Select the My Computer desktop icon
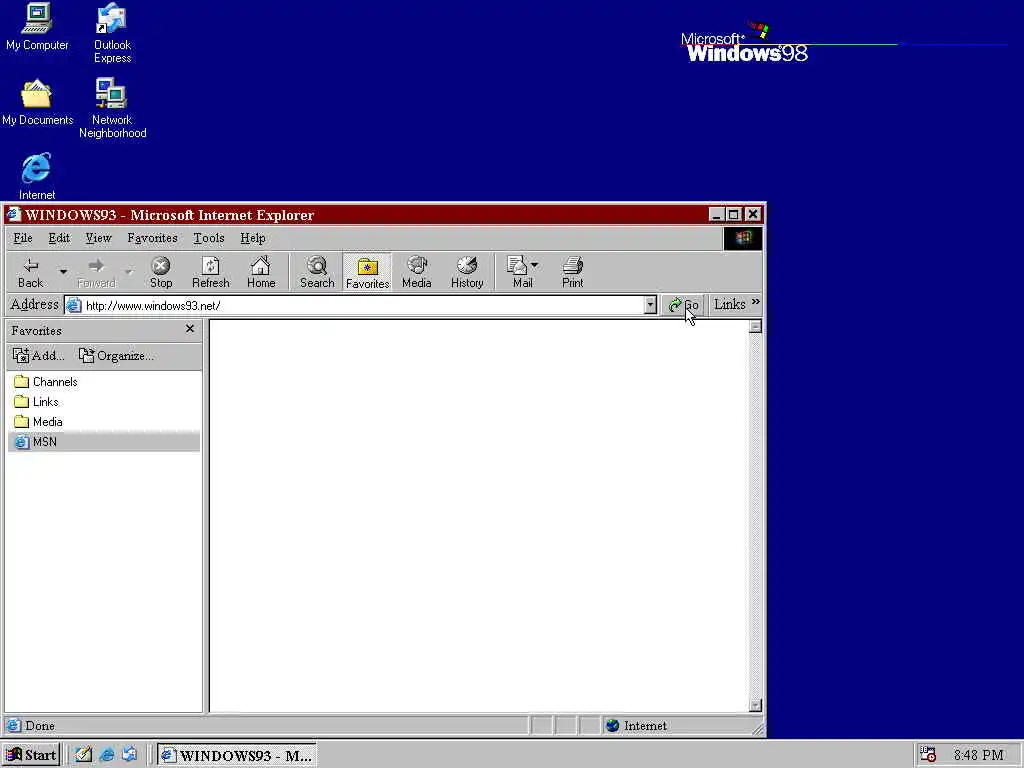Screen dimensions: 1024x768 [x=37, y=27]
